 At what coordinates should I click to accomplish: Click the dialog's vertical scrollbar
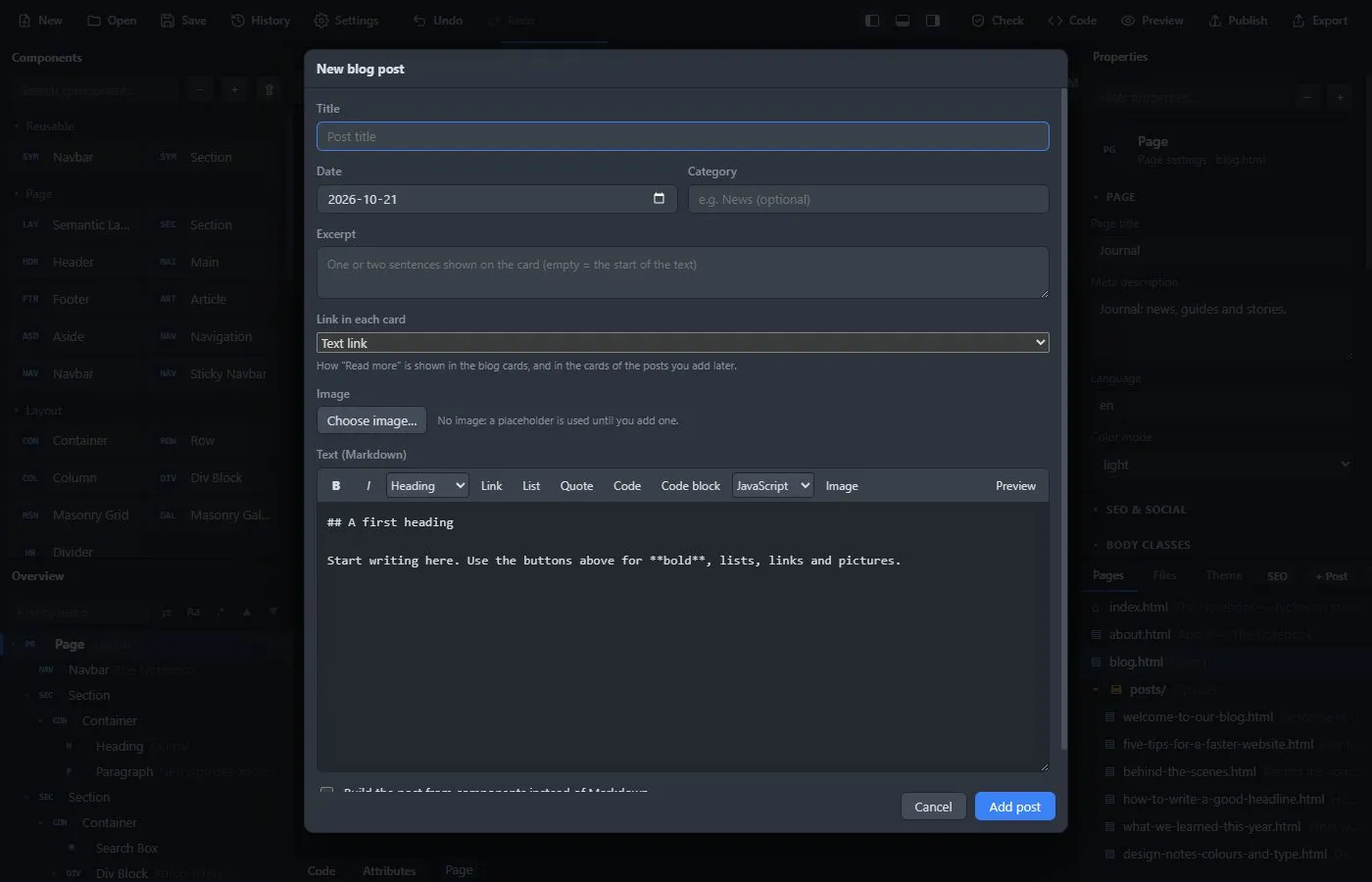coord(1064,421)
